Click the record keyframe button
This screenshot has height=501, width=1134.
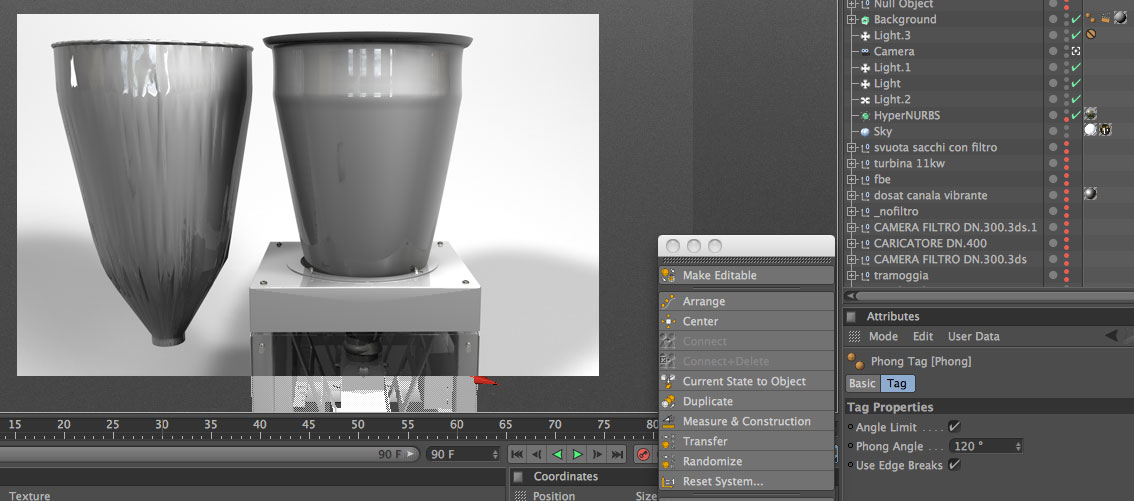pos(643,455)
